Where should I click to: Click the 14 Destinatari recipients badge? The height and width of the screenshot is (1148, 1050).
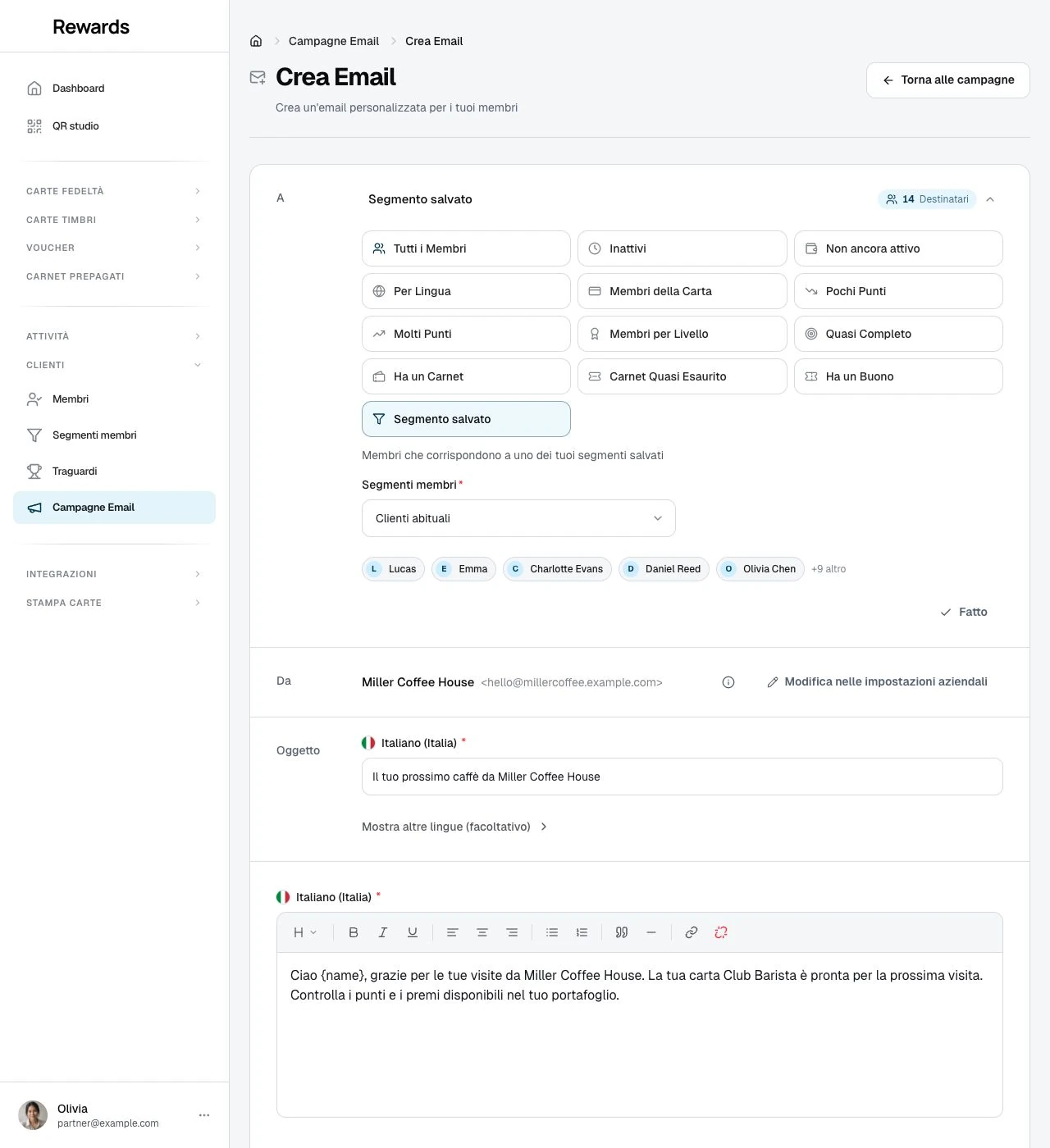[927, 199]
